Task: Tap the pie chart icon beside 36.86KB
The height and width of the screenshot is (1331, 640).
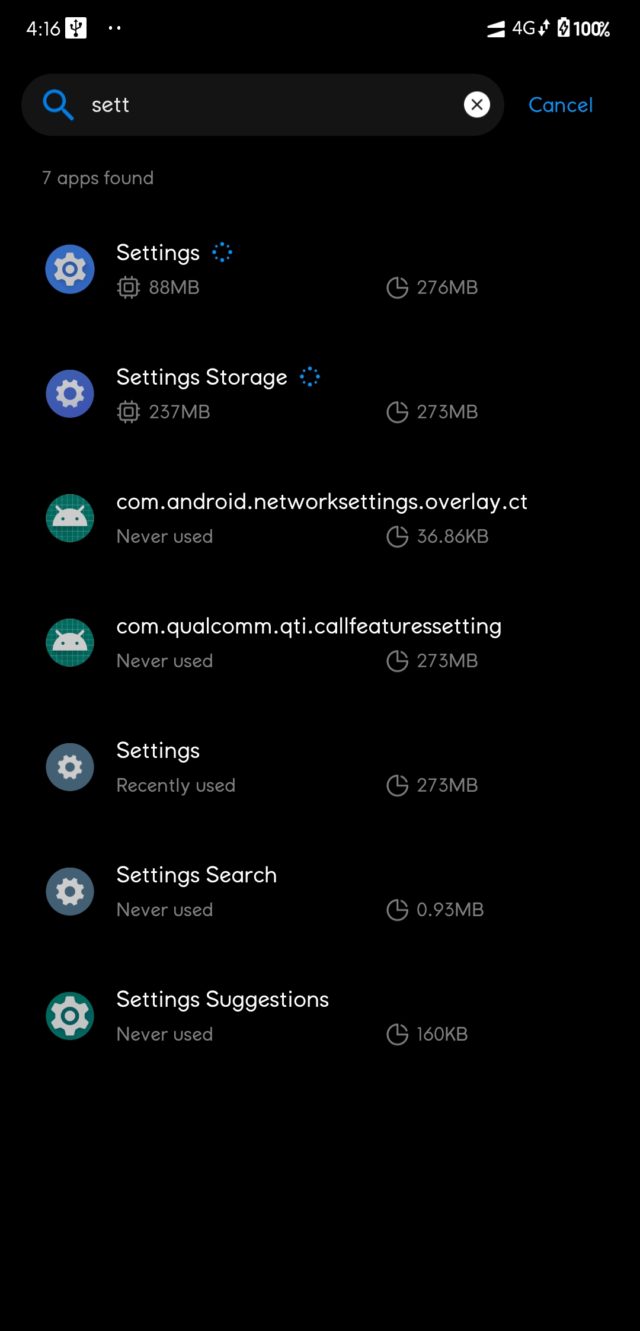Action: [397, 536]
